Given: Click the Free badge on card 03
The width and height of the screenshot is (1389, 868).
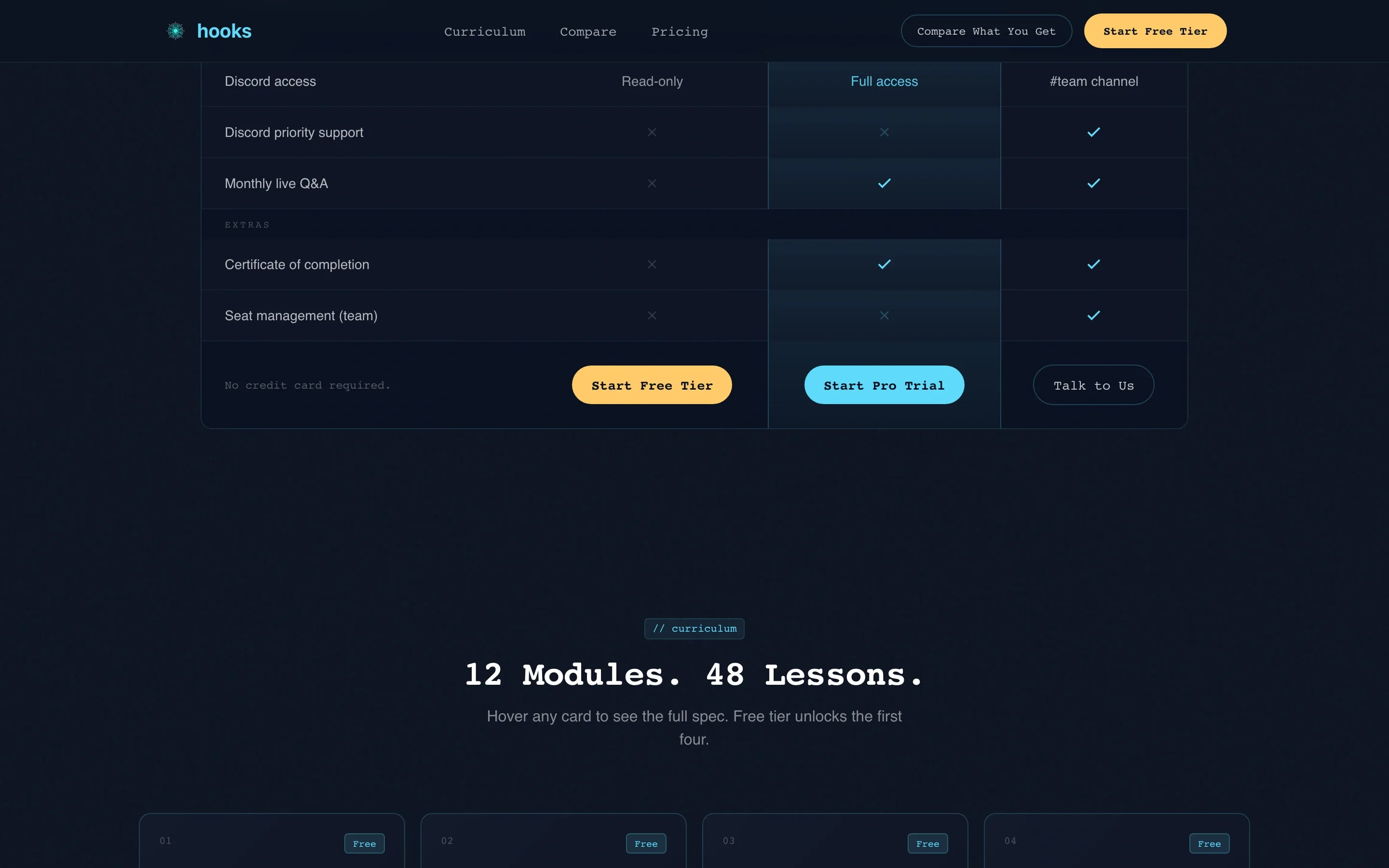Looking at the screenshot, I should pos(927,843).
